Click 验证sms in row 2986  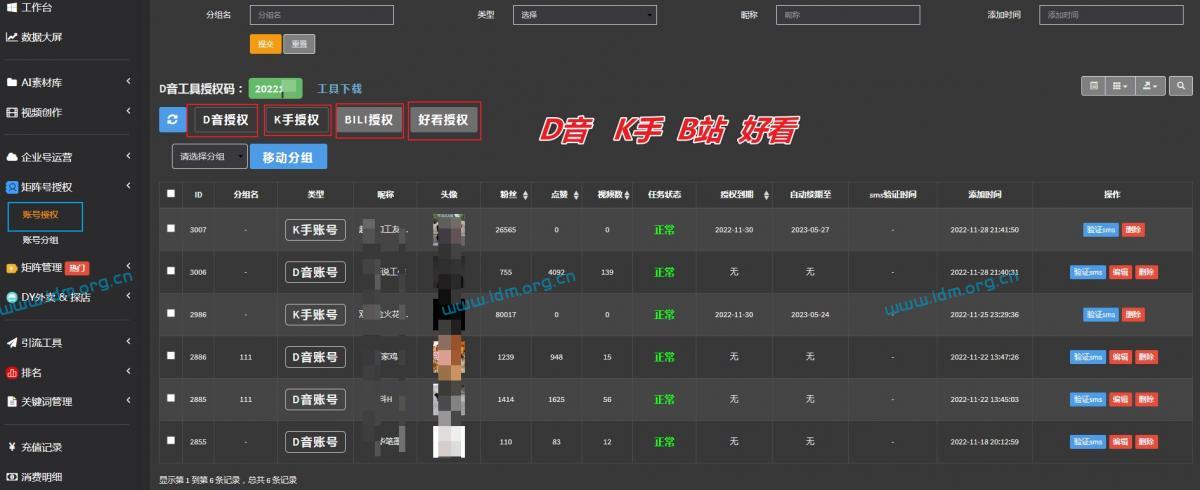pos(1100,314)
